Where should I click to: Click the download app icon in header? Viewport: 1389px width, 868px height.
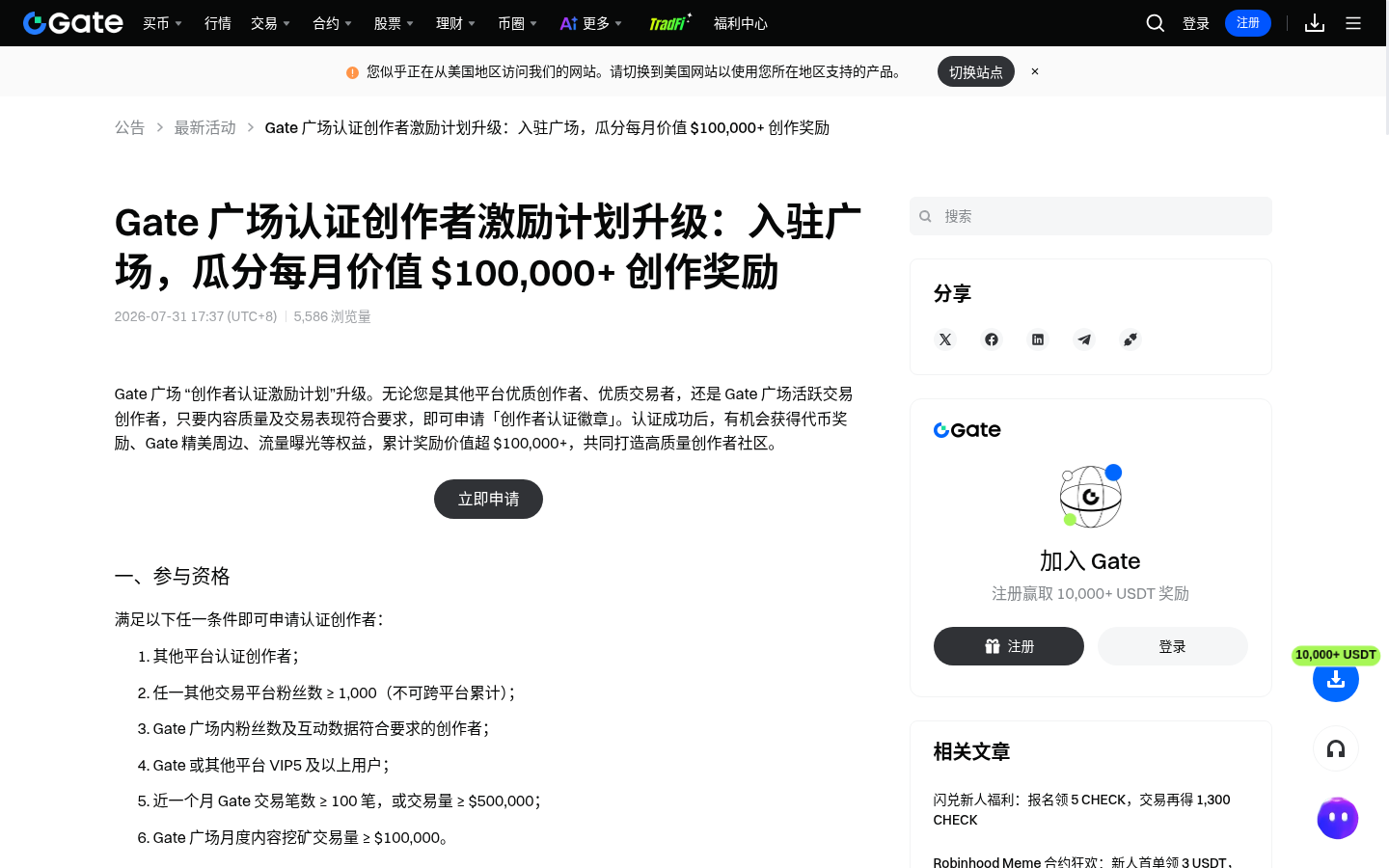1315,23
